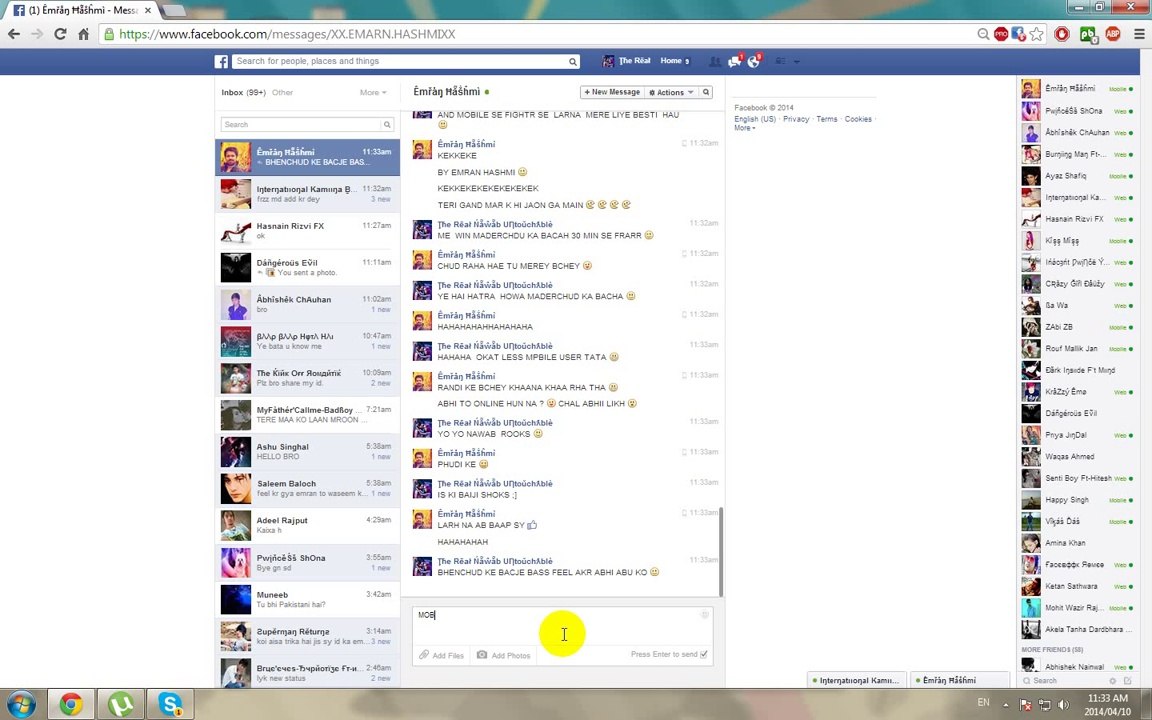Click the search magnifier in Facebook's search bar
The width and height of the screenshot is (1152, 720).
(572, 62)
